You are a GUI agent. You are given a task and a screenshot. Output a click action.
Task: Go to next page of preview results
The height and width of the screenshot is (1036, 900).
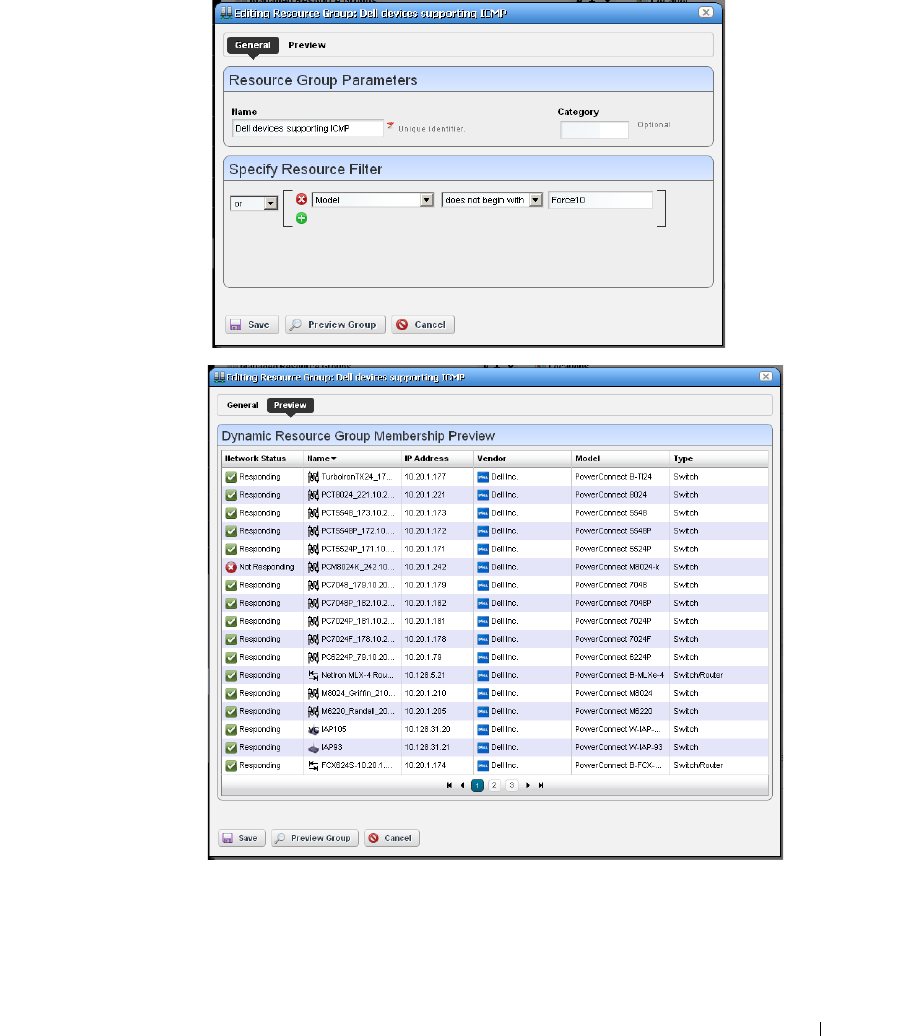527,786
